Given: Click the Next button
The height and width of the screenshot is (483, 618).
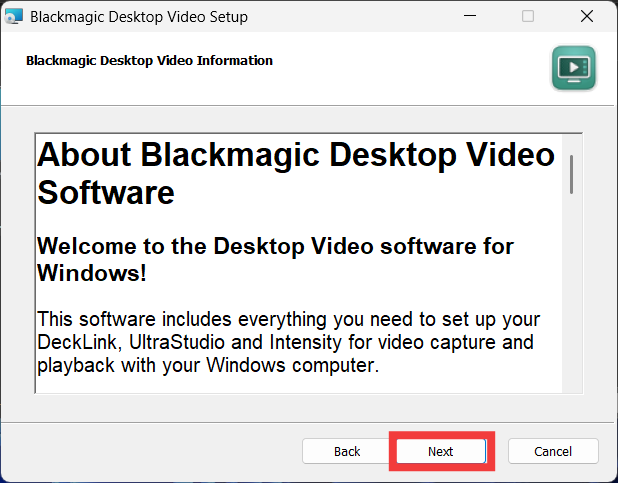Looking at the screenshot, I should pos(441,451).
